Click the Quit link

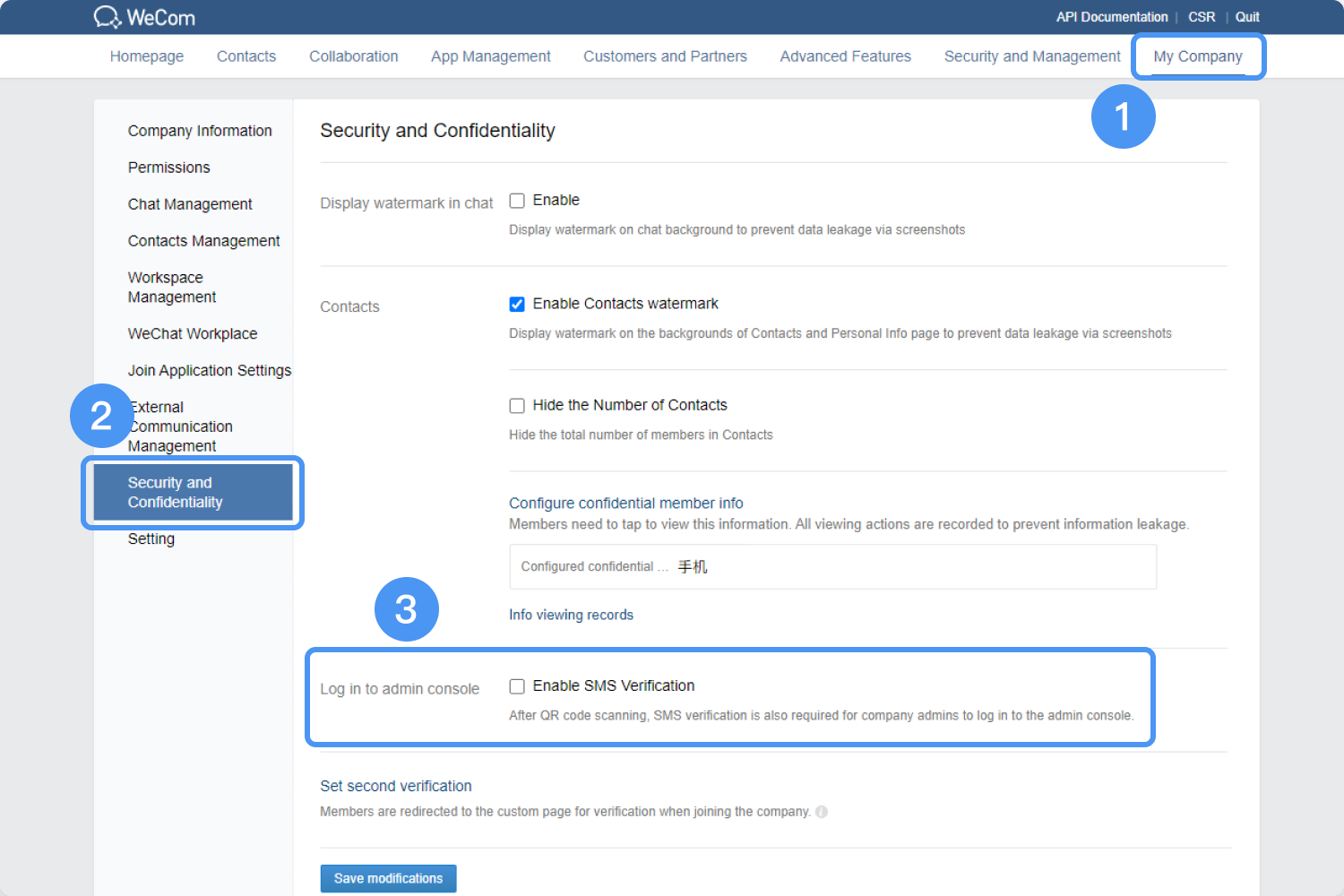[x=1247, y=16]
